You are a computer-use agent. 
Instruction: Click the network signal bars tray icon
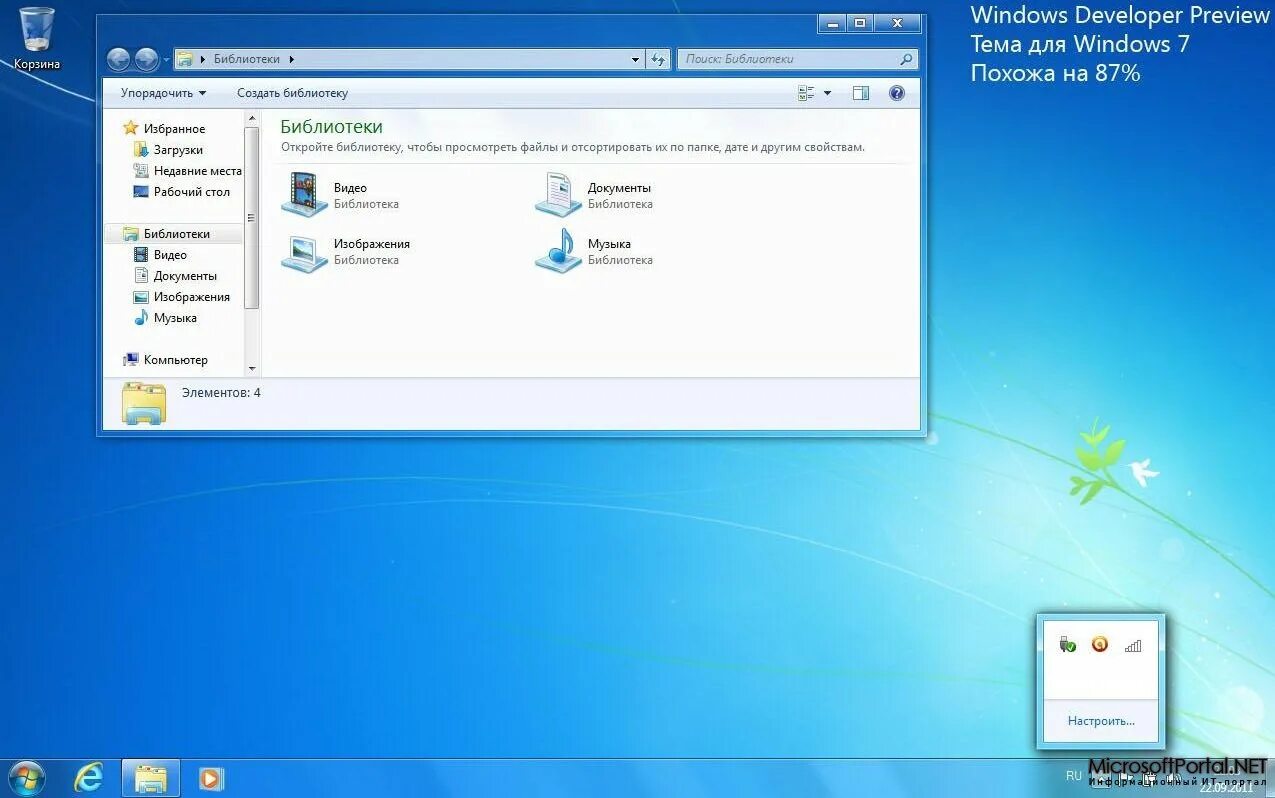[x=1133, y=646]
